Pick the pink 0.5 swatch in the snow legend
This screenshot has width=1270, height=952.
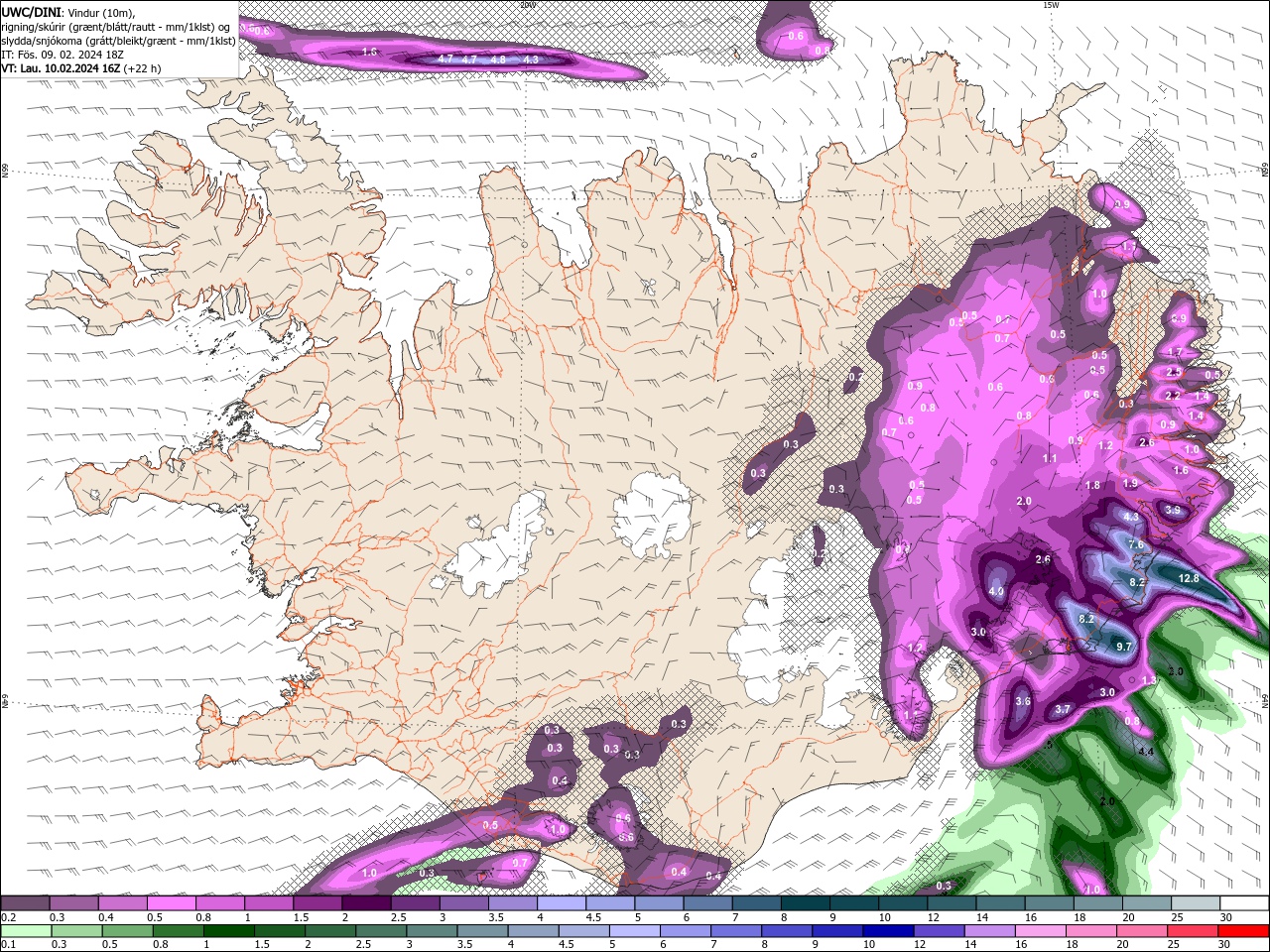tap(171, 902)
